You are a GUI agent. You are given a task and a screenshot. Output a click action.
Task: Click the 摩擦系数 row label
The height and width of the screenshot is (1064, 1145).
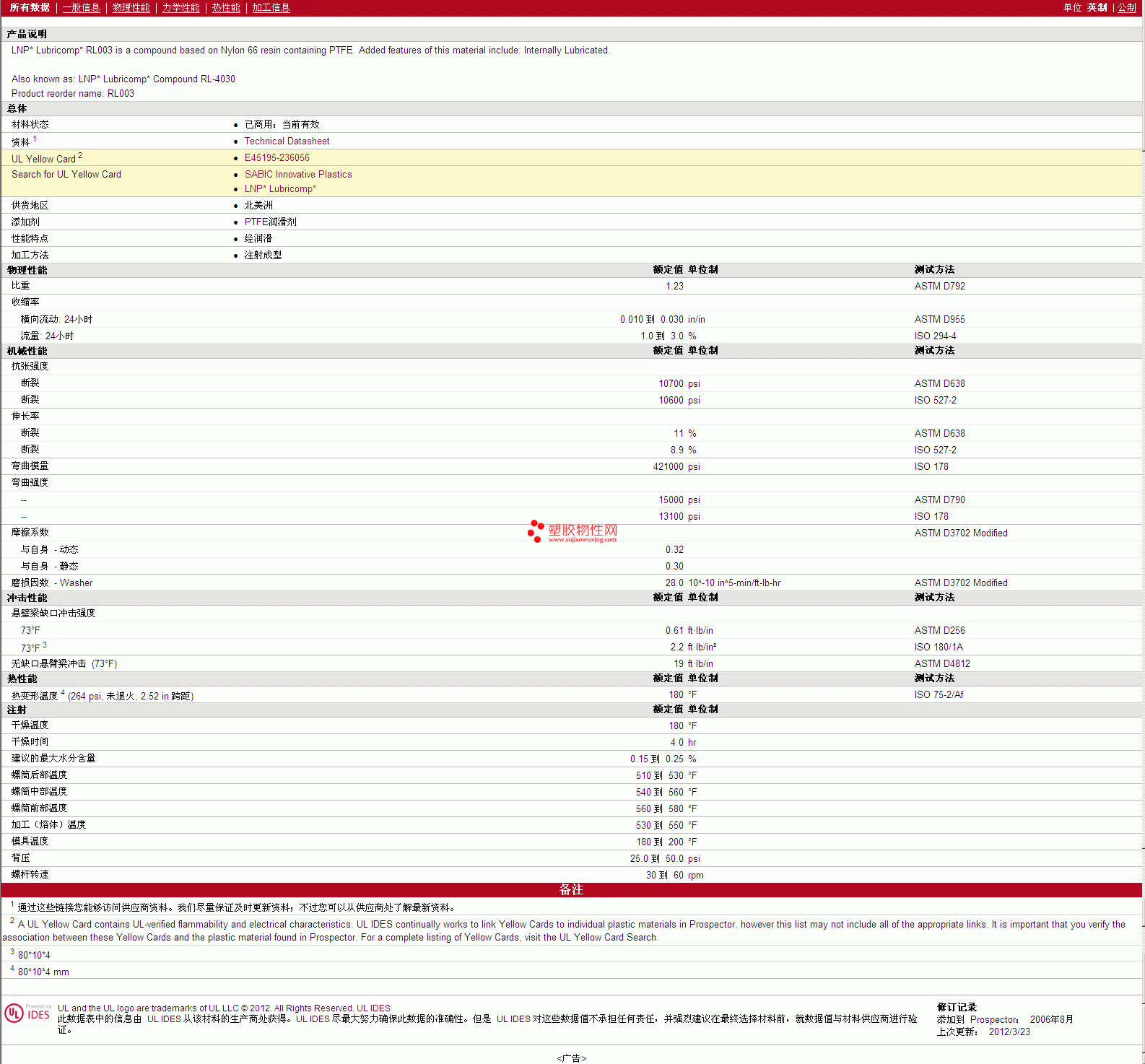pos(30,533)
